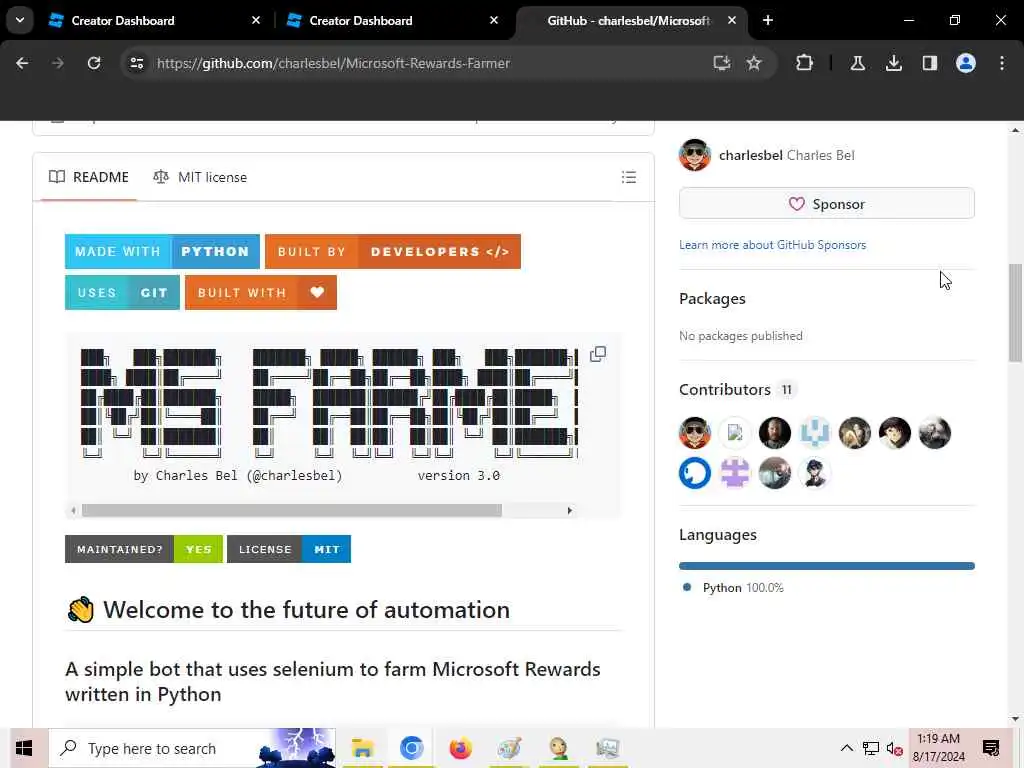
Task: Open the purple identicon contributor avatar
Action: pyautogui.click(x=735, y=473)
